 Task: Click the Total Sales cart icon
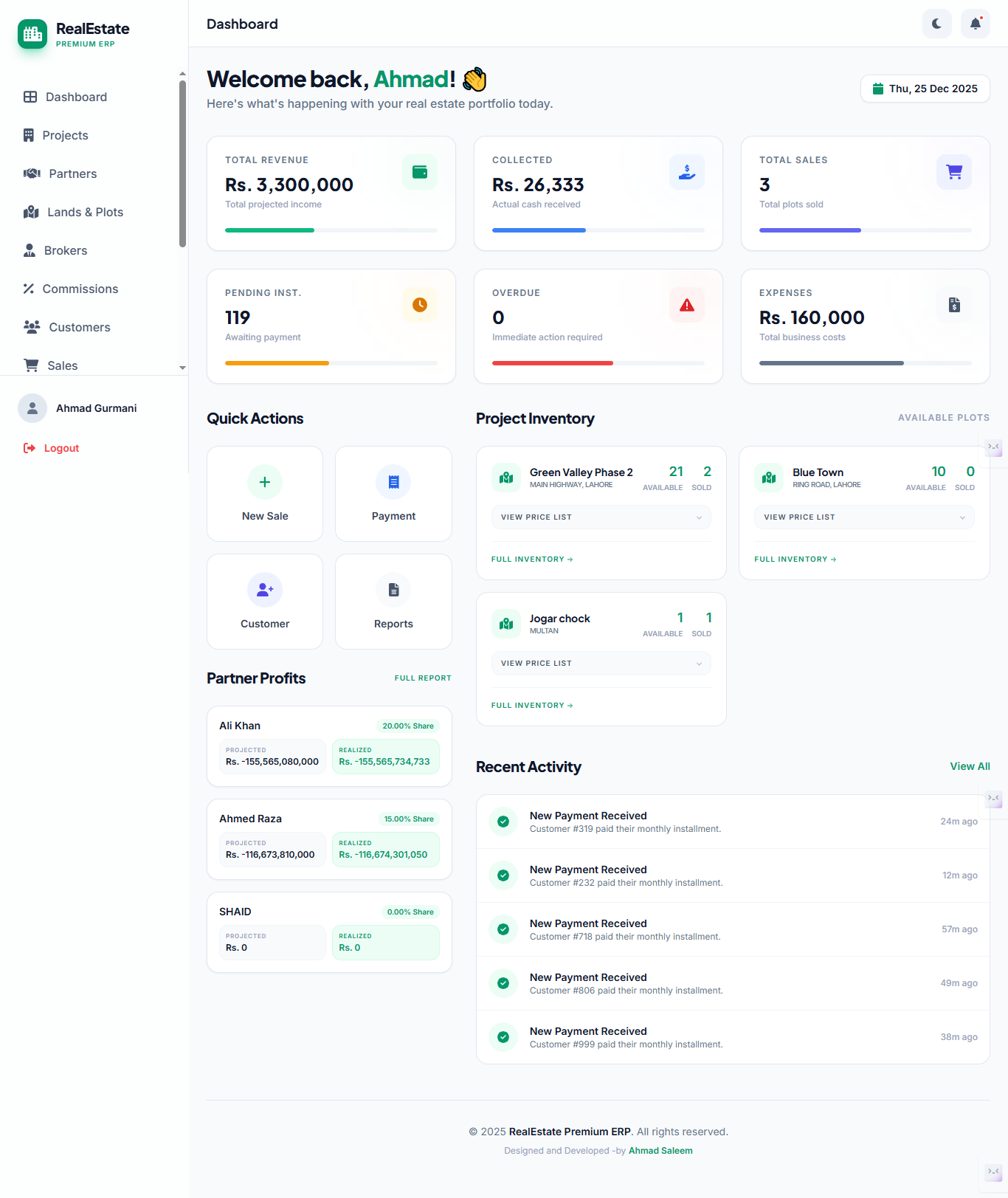pos(954,172)
